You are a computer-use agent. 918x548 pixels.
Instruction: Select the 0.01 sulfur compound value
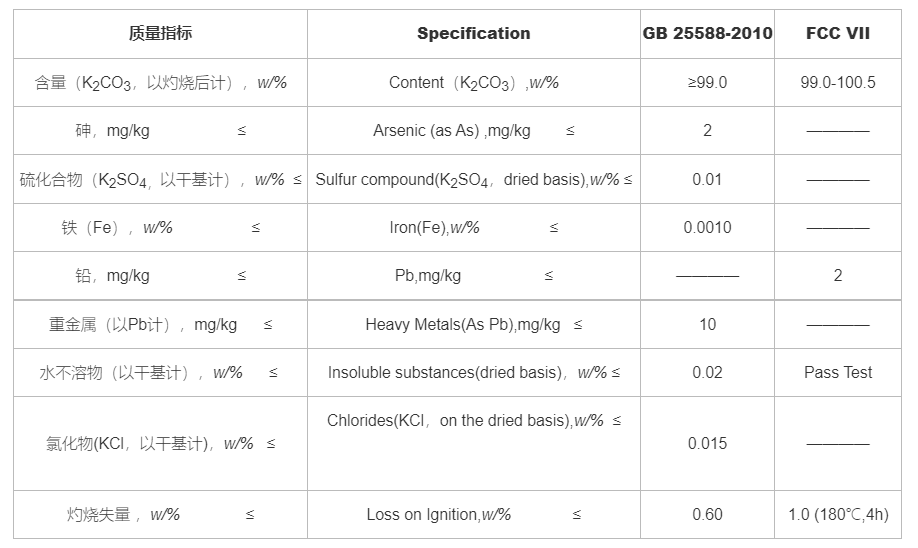tap(707, 179)
